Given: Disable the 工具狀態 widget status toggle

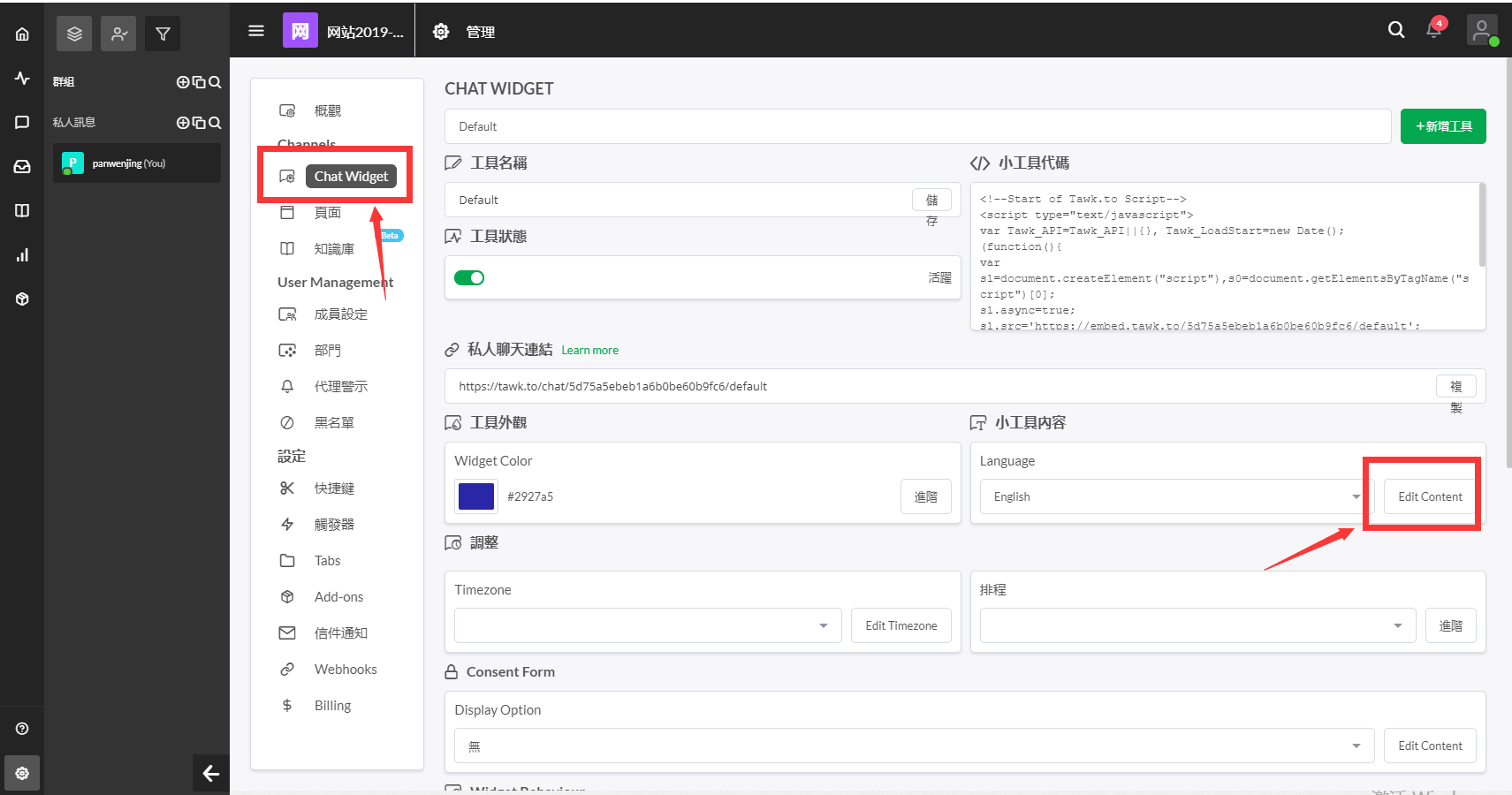Looking at the screenshot, I should (469, 277).
